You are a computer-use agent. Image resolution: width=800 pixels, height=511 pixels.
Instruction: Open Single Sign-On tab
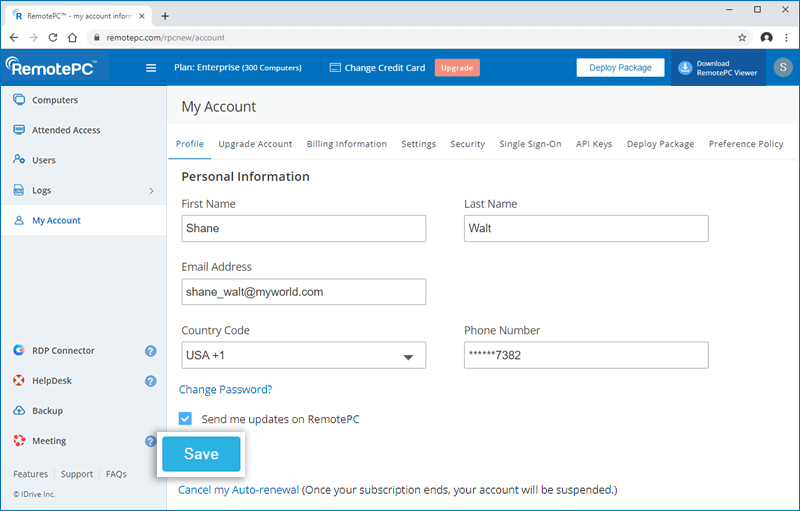click(x=530, y=144)
